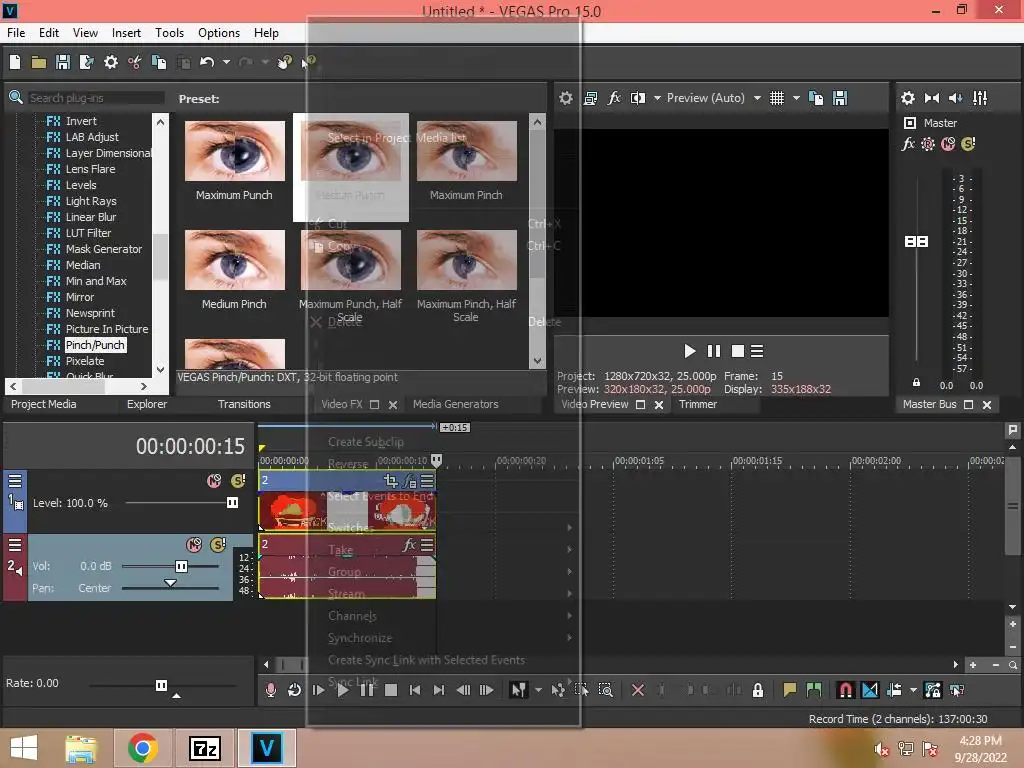Pause the Video Preview

[714, 351]
